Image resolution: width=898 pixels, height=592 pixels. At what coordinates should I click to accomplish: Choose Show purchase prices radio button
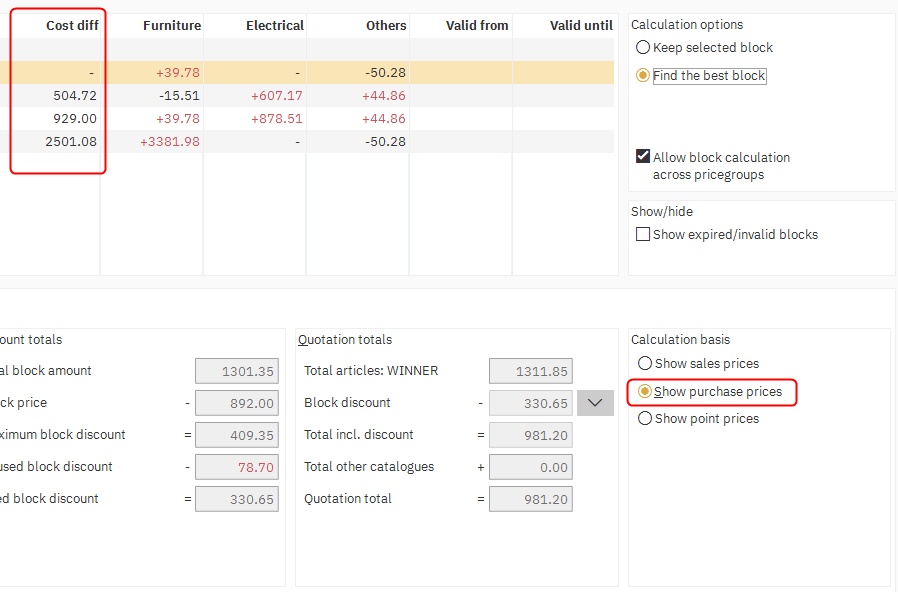point(645,392)
